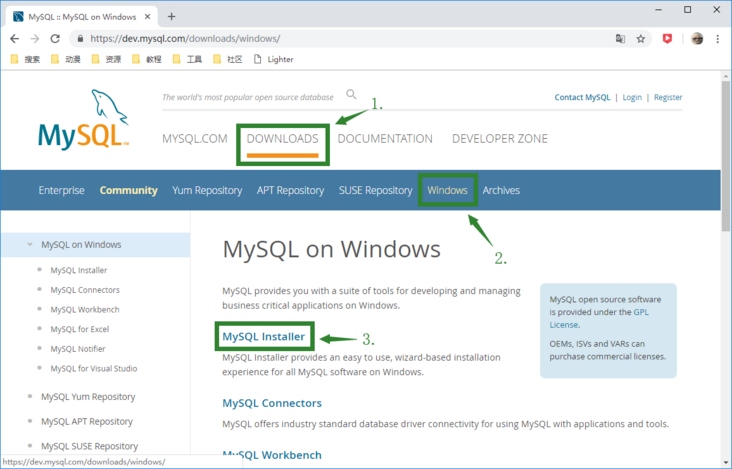This screenshot has width=732, height=469.
Task: Click the browser back arrow
Action: pos(14,39)
